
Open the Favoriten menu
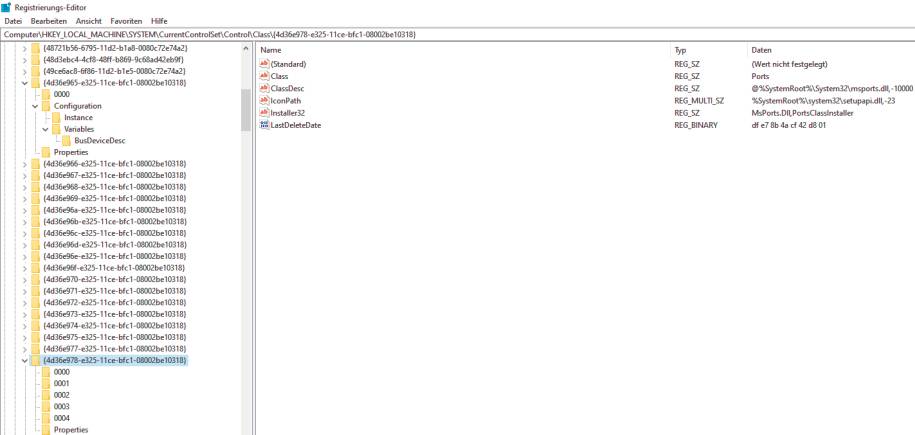[x=127, y=21]
